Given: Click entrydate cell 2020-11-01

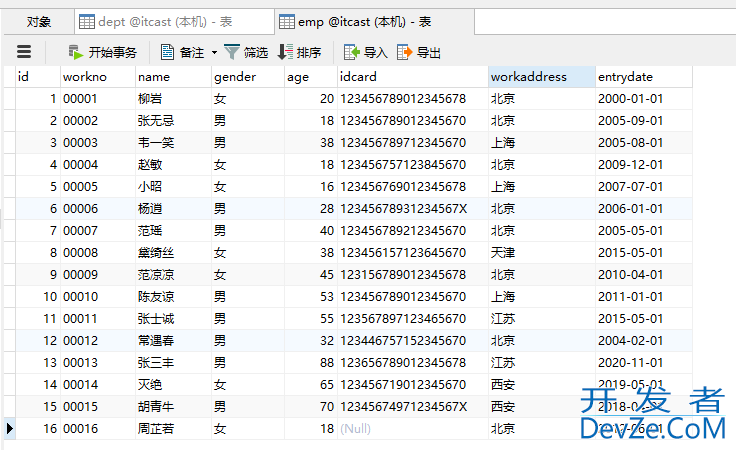Looking at the screenshot, I should point(644,363).
